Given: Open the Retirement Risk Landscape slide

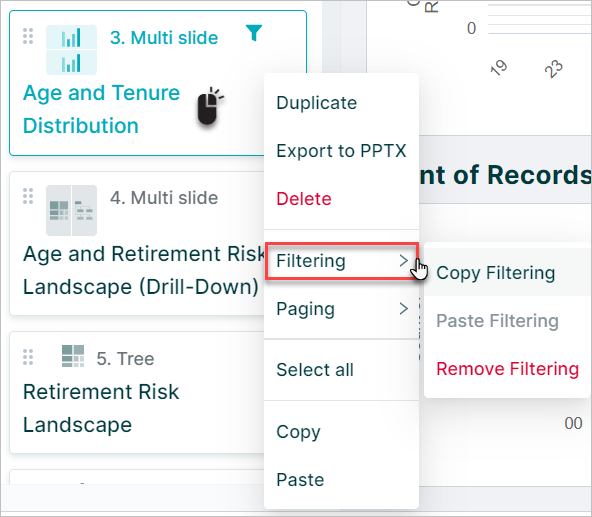Looking at the screenshot, I should coord(101,408).
